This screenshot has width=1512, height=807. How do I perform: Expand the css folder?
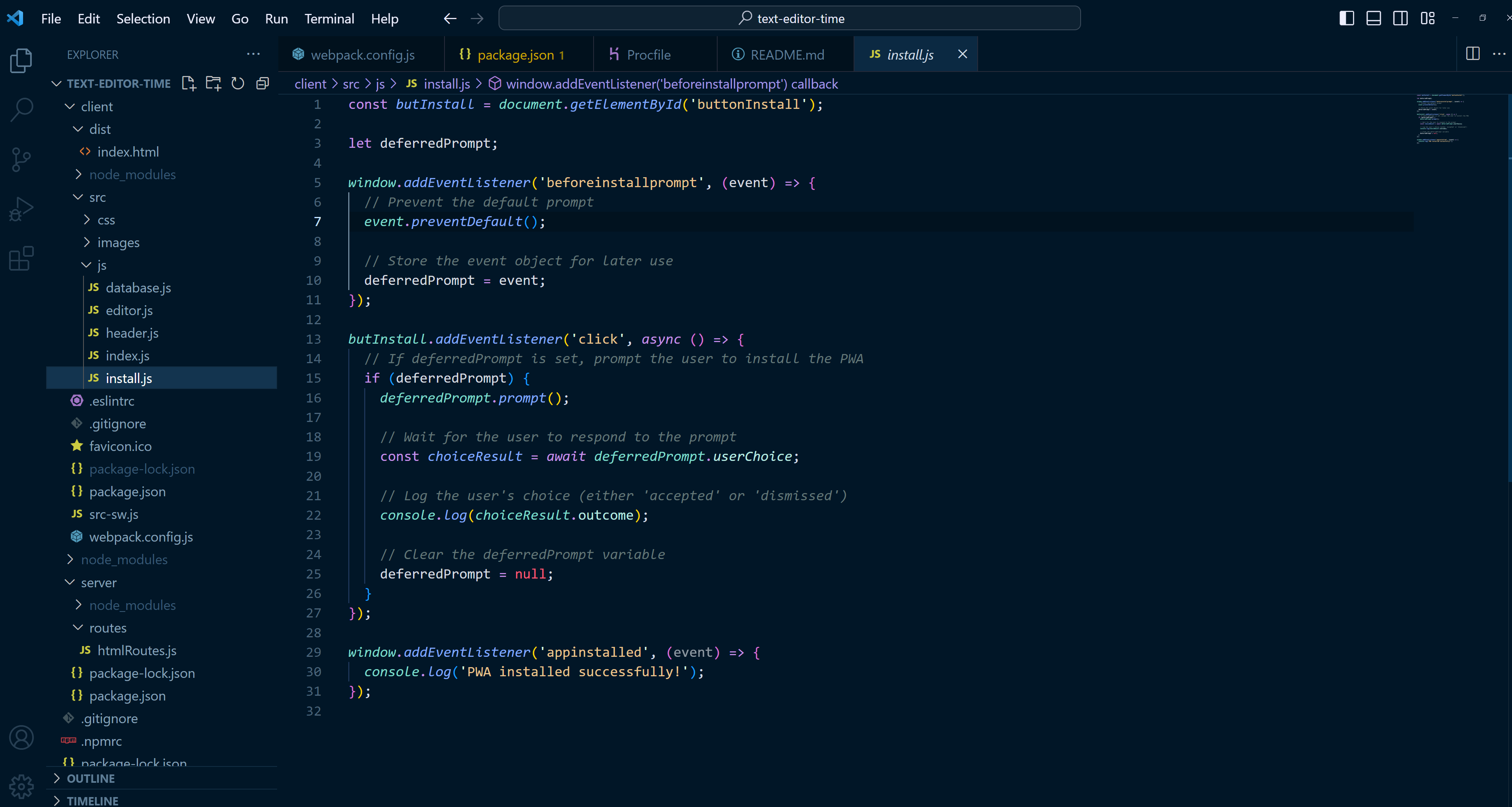click(x=161, y=219)
